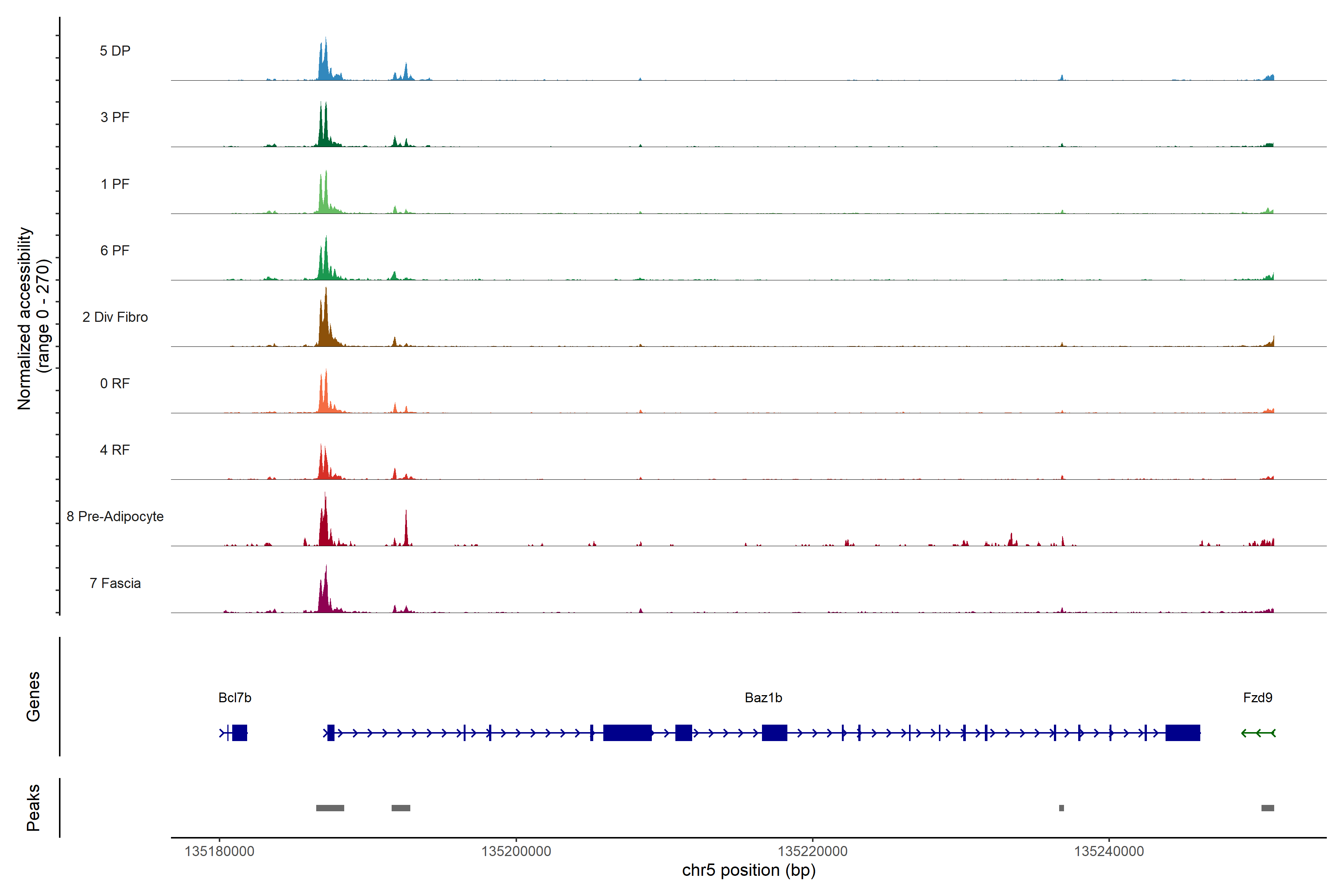This screenshot has width=1344, height=896.
Task: Click the widest gray peak bar
Action: (x=330, y=808)
